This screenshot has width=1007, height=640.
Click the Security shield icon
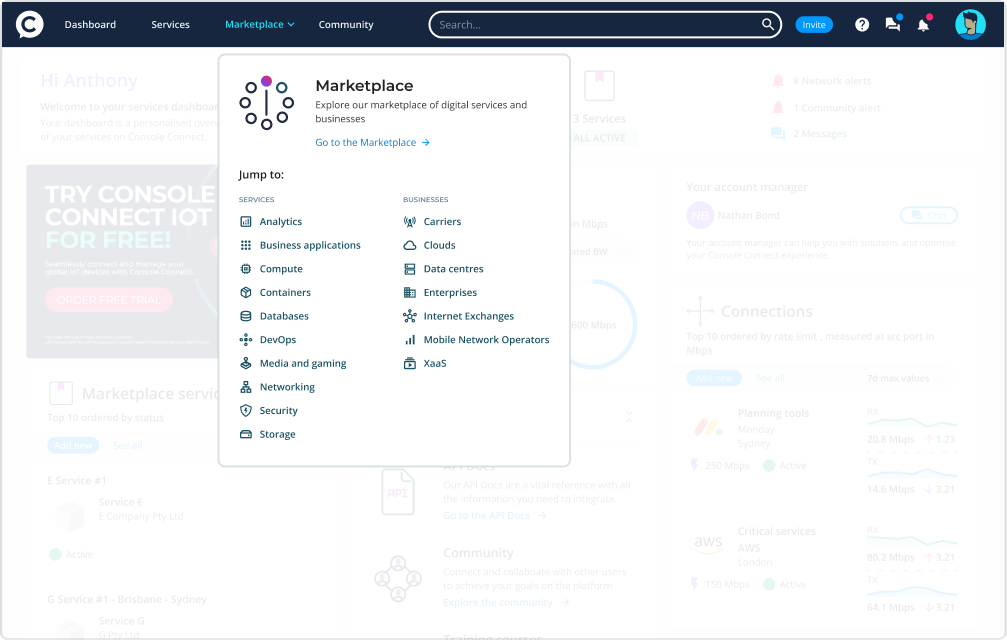[245, 410]
